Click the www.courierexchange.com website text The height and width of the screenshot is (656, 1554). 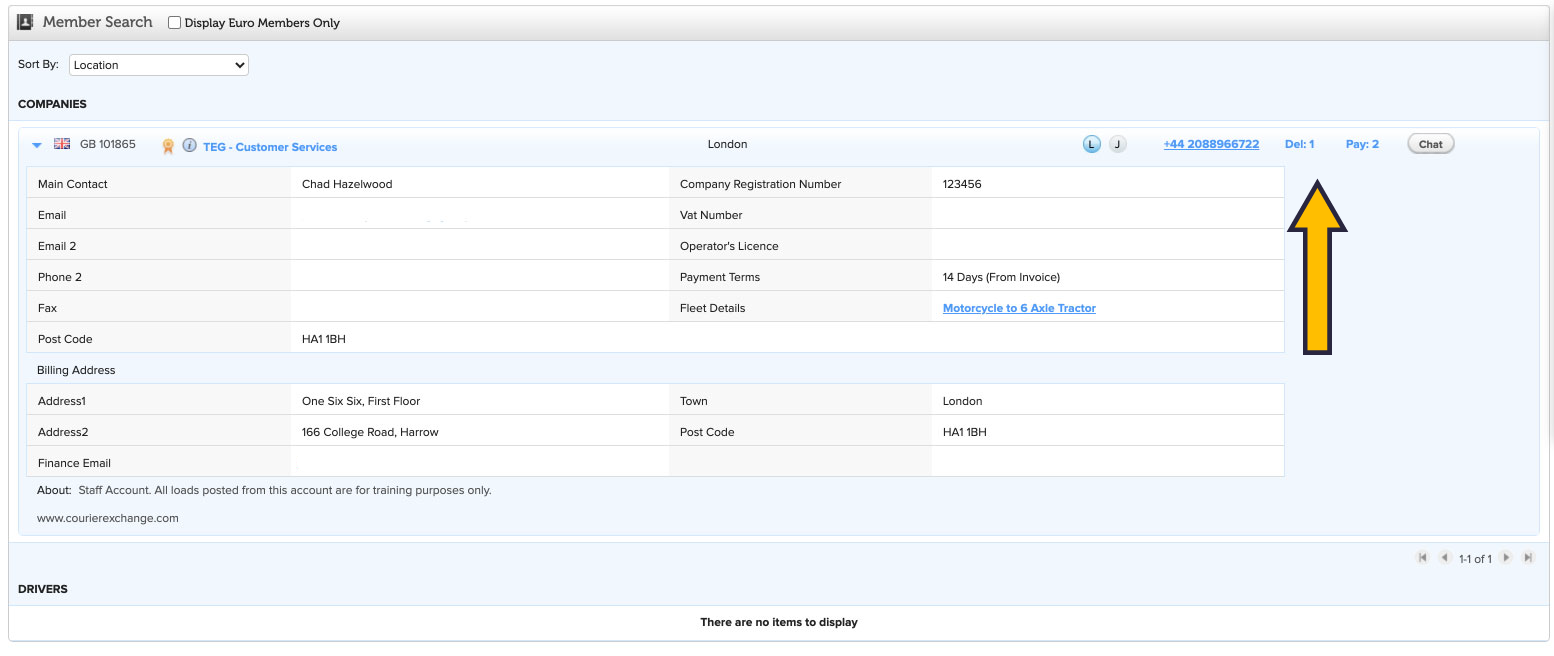[108, 518]
